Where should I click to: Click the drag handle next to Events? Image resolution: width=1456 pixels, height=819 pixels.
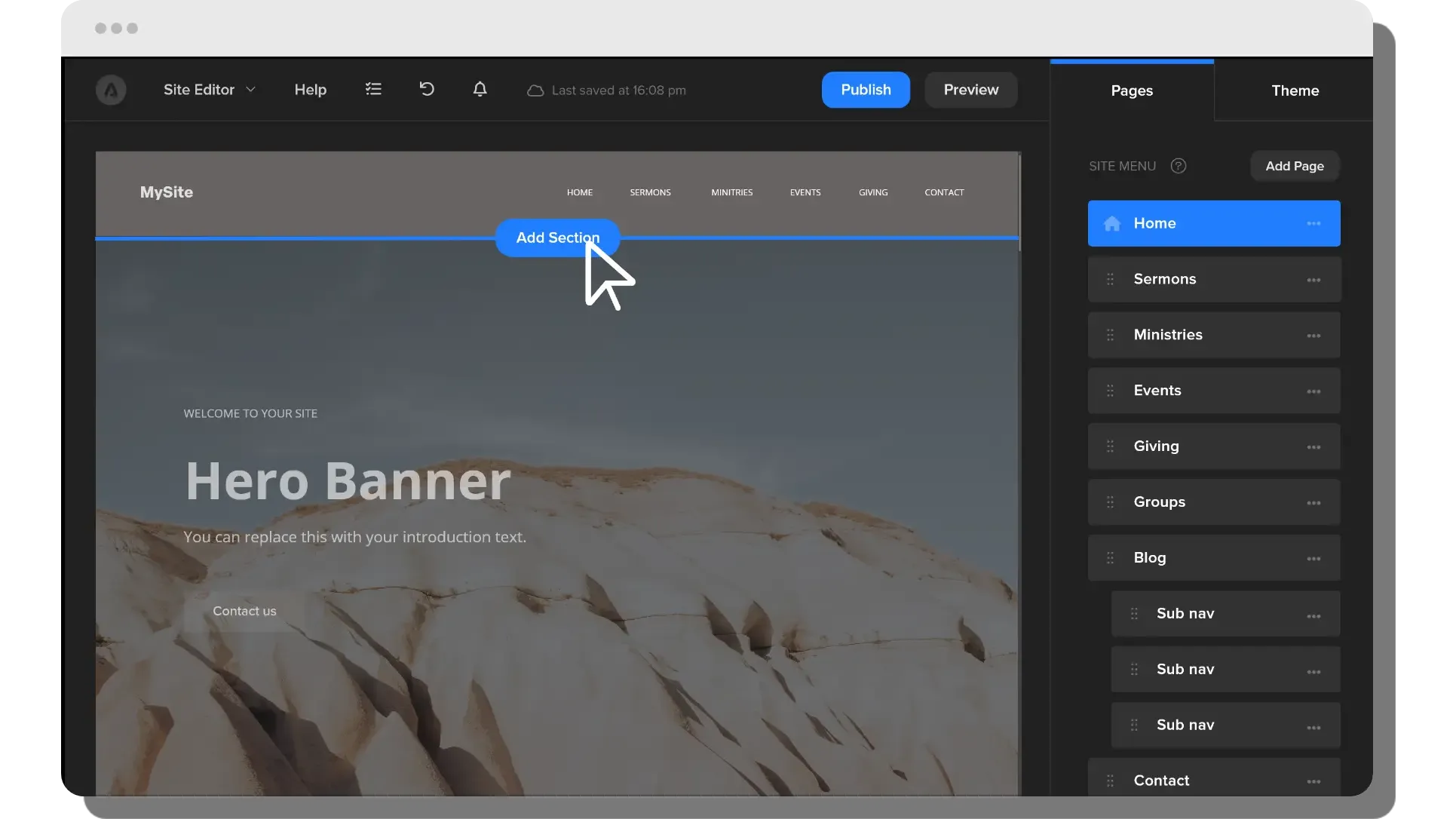point(1110,391)
